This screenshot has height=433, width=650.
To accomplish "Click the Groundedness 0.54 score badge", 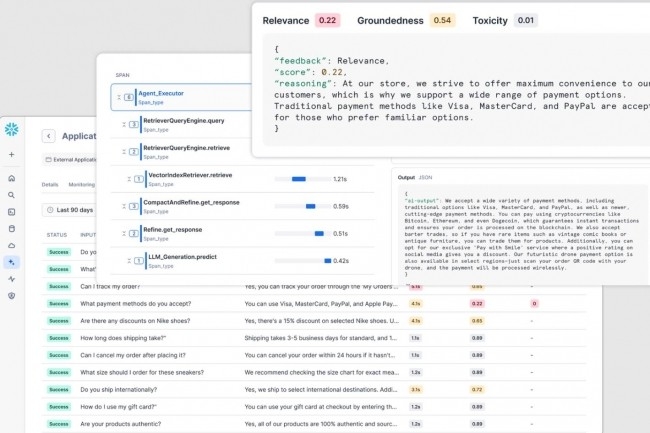I will [x=444, y=21].
